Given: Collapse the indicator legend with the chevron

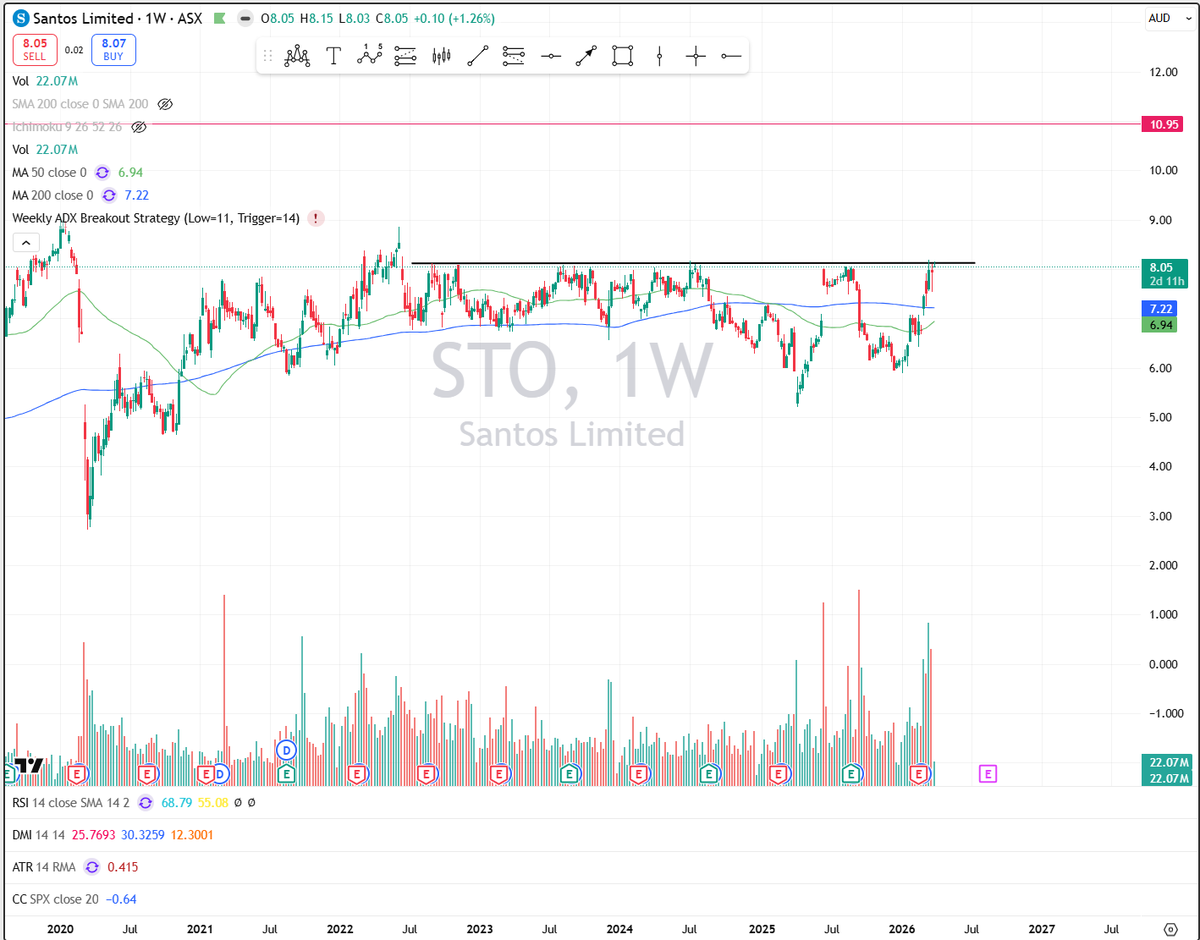Looking at the screenshot, I should [26, 242].
